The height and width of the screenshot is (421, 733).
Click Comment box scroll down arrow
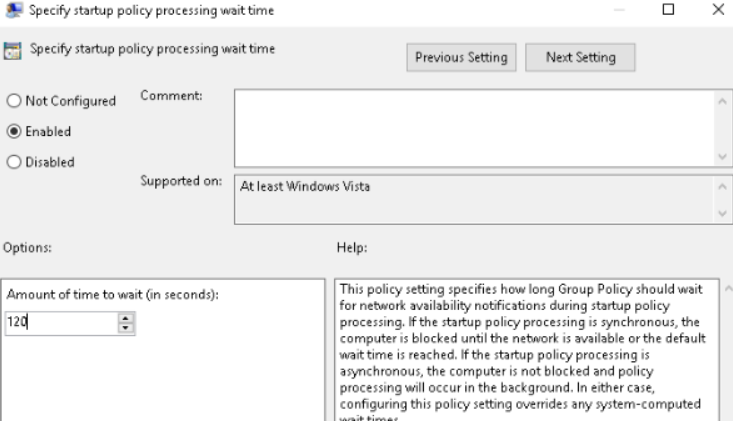[x=722, y=157]
